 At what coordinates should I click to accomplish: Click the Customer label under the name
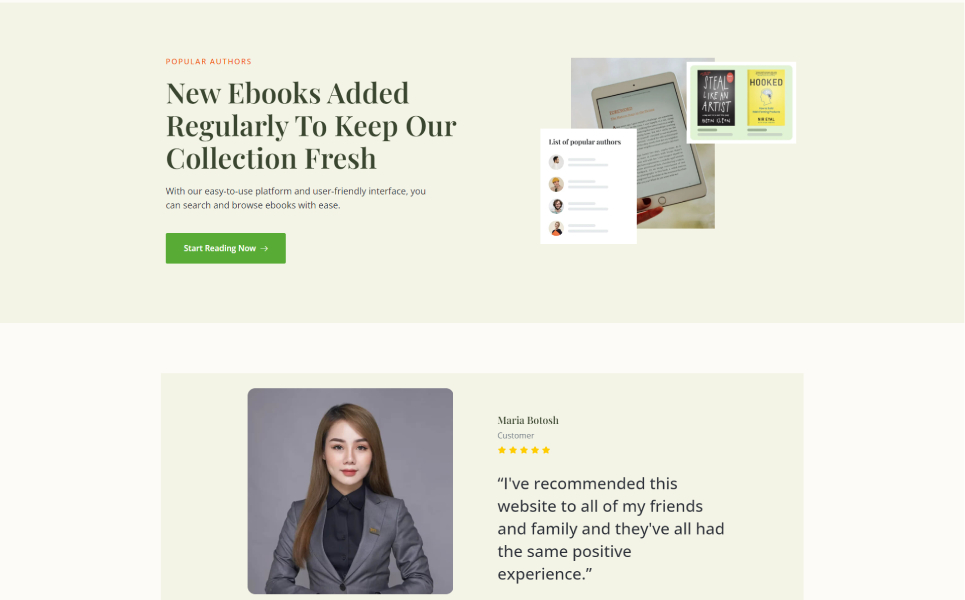tap(516, 436)
